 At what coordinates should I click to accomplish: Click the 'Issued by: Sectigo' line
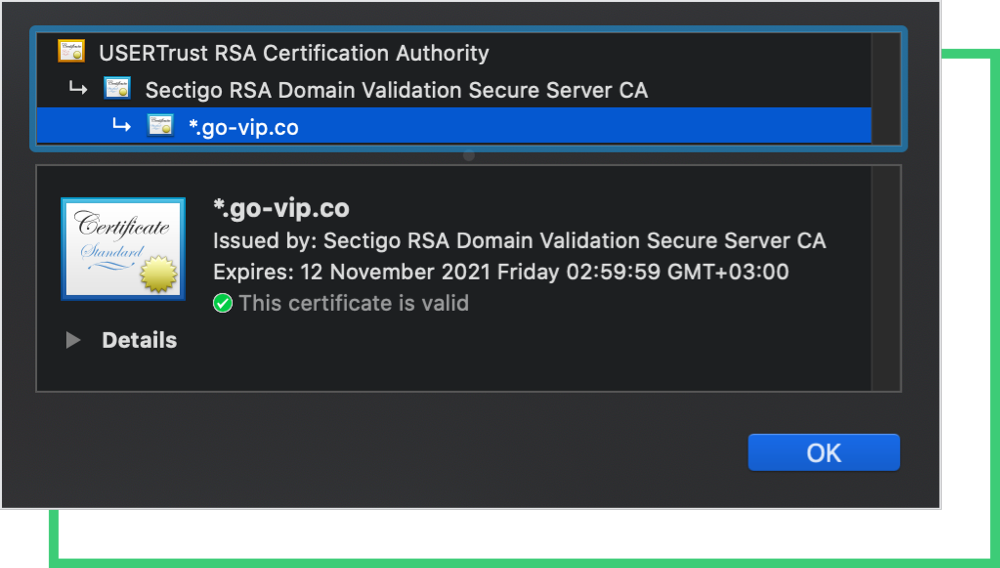point(519,241)
